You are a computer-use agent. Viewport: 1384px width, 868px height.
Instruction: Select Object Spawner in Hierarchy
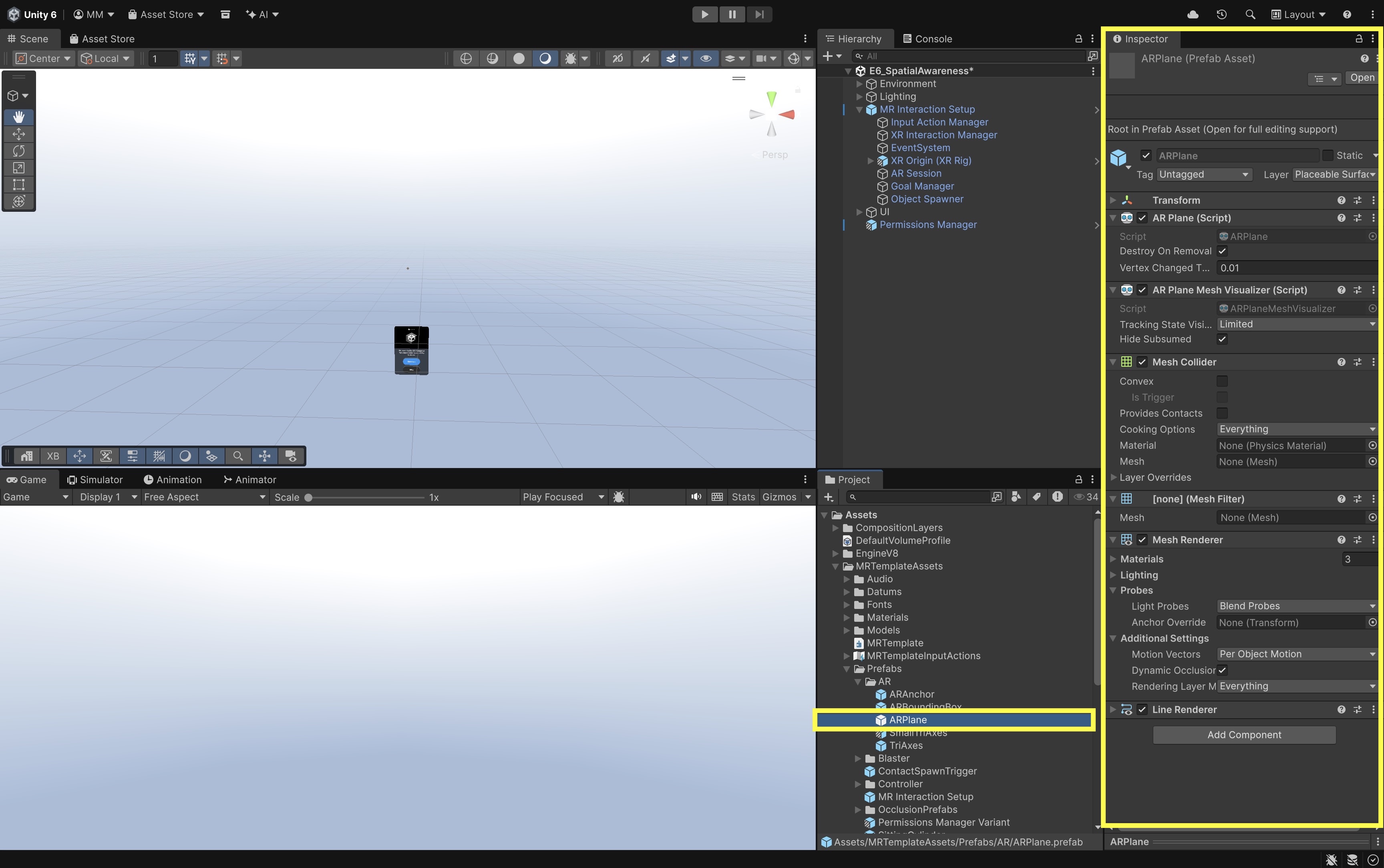[x=927, y=199]
